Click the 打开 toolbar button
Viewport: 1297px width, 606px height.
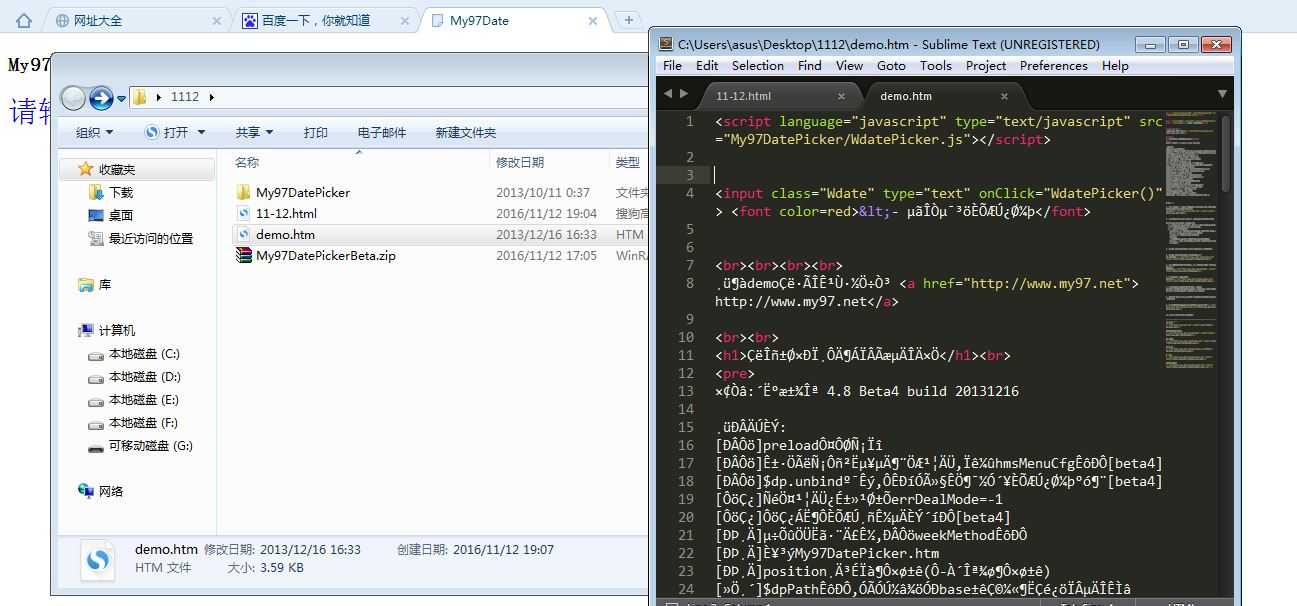(167, 132)
